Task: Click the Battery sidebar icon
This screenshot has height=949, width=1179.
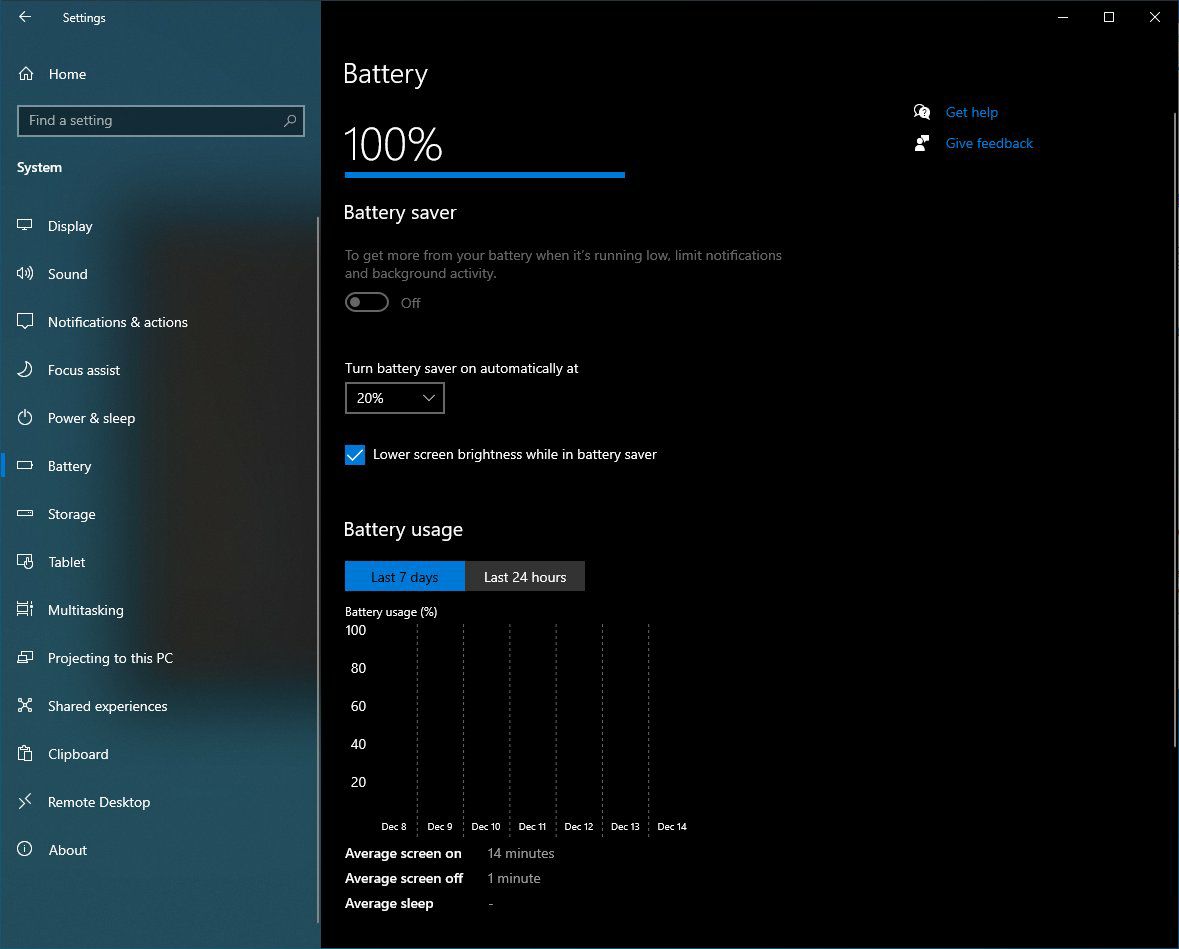Action: [25, 465]
